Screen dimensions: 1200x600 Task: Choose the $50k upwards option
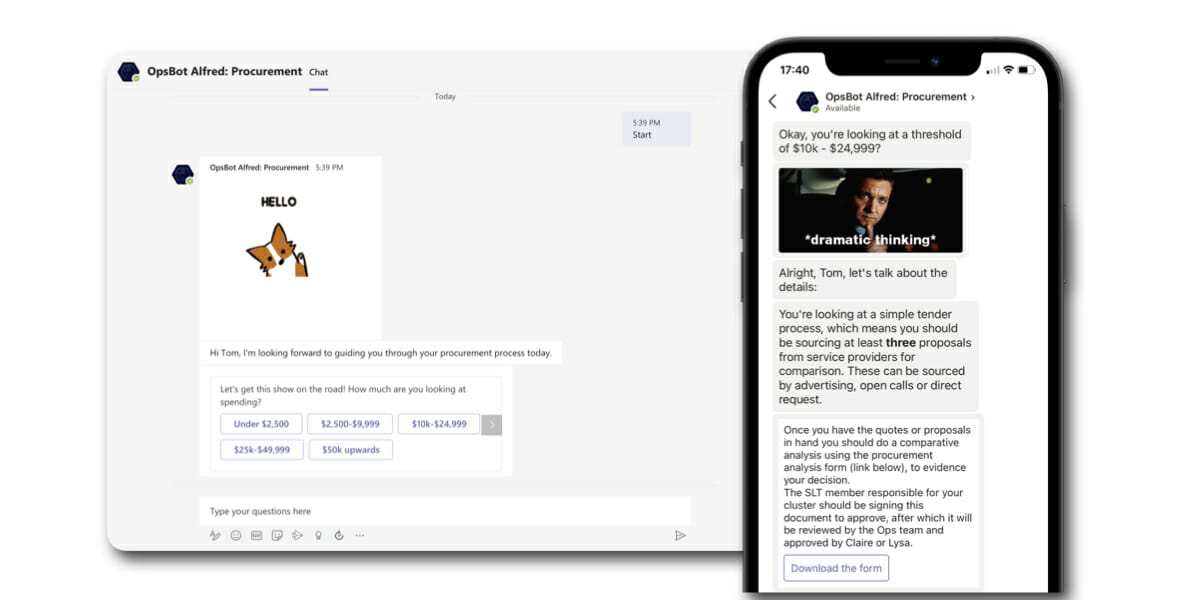pos(350,450)
